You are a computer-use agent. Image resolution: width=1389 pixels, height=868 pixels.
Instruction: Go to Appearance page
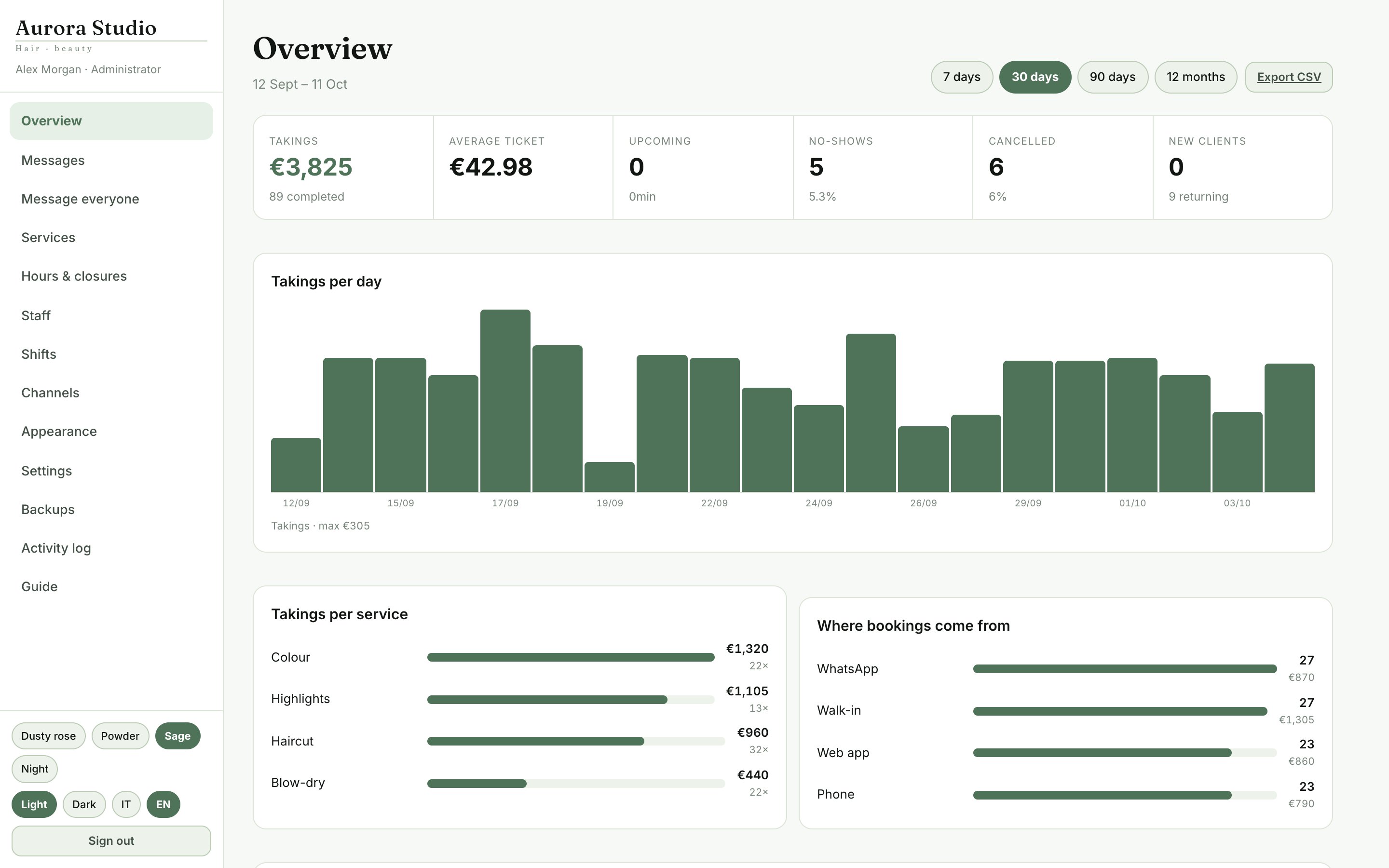click(x=111, y=431)
